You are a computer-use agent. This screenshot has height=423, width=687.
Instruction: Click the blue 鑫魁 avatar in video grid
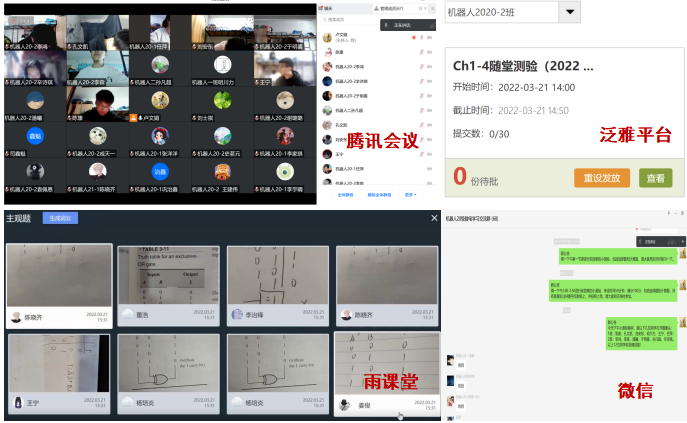[35, 137]
